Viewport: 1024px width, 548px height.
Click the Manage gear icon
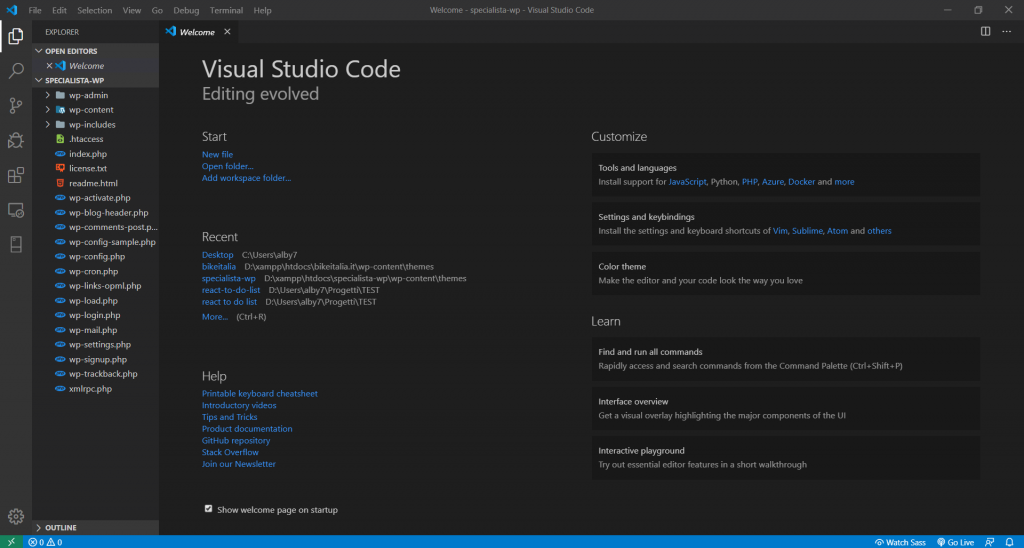pyautogui.click(x=16, y=516)
